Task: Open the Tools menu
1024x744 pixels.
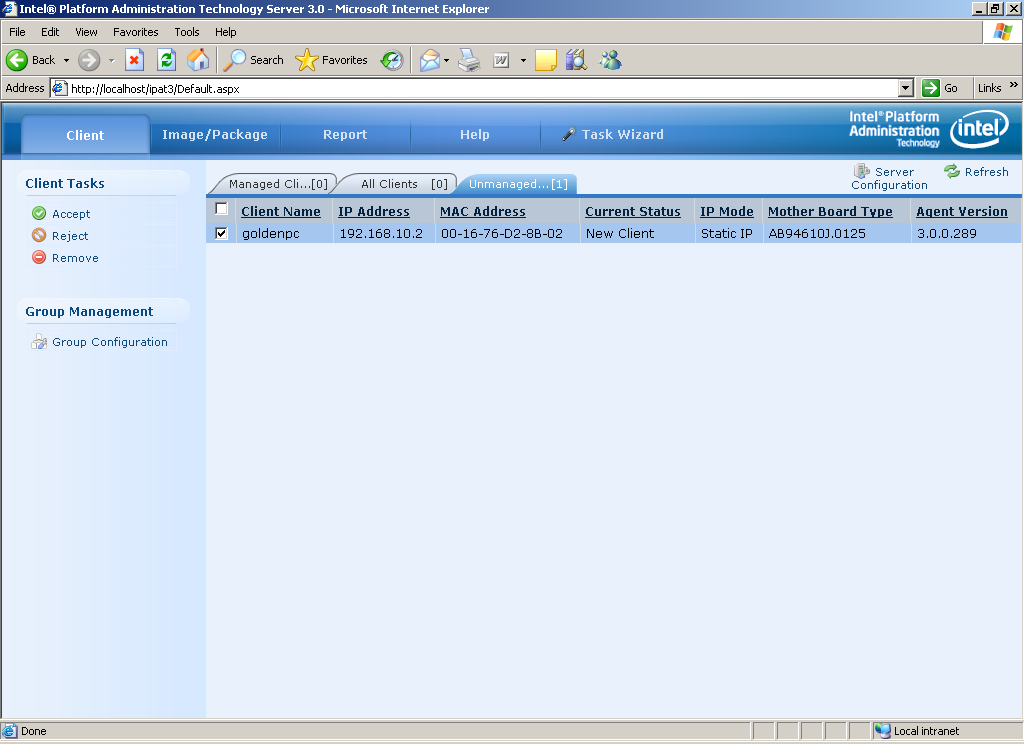Action: click(187, 32)
